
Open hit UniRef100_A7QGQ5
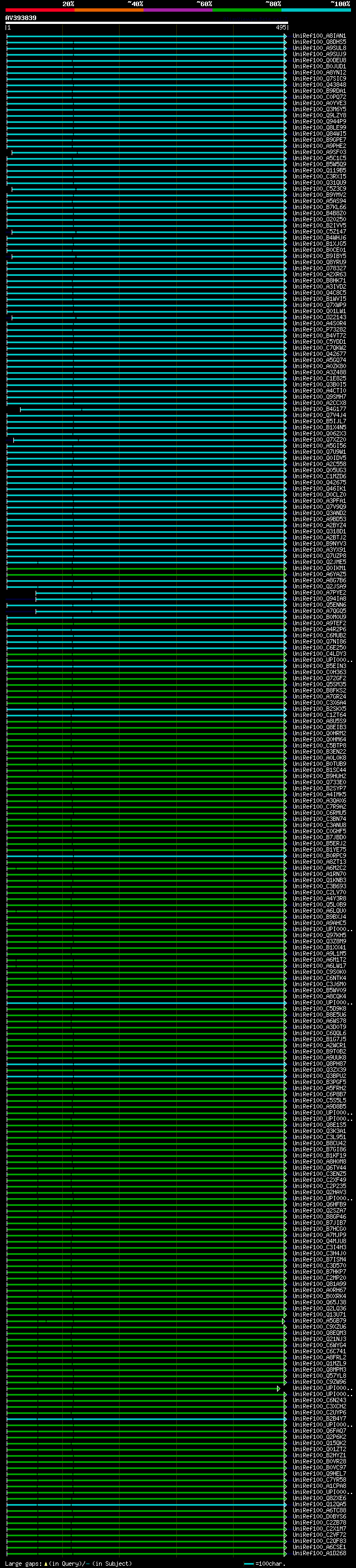click(319, 611)
